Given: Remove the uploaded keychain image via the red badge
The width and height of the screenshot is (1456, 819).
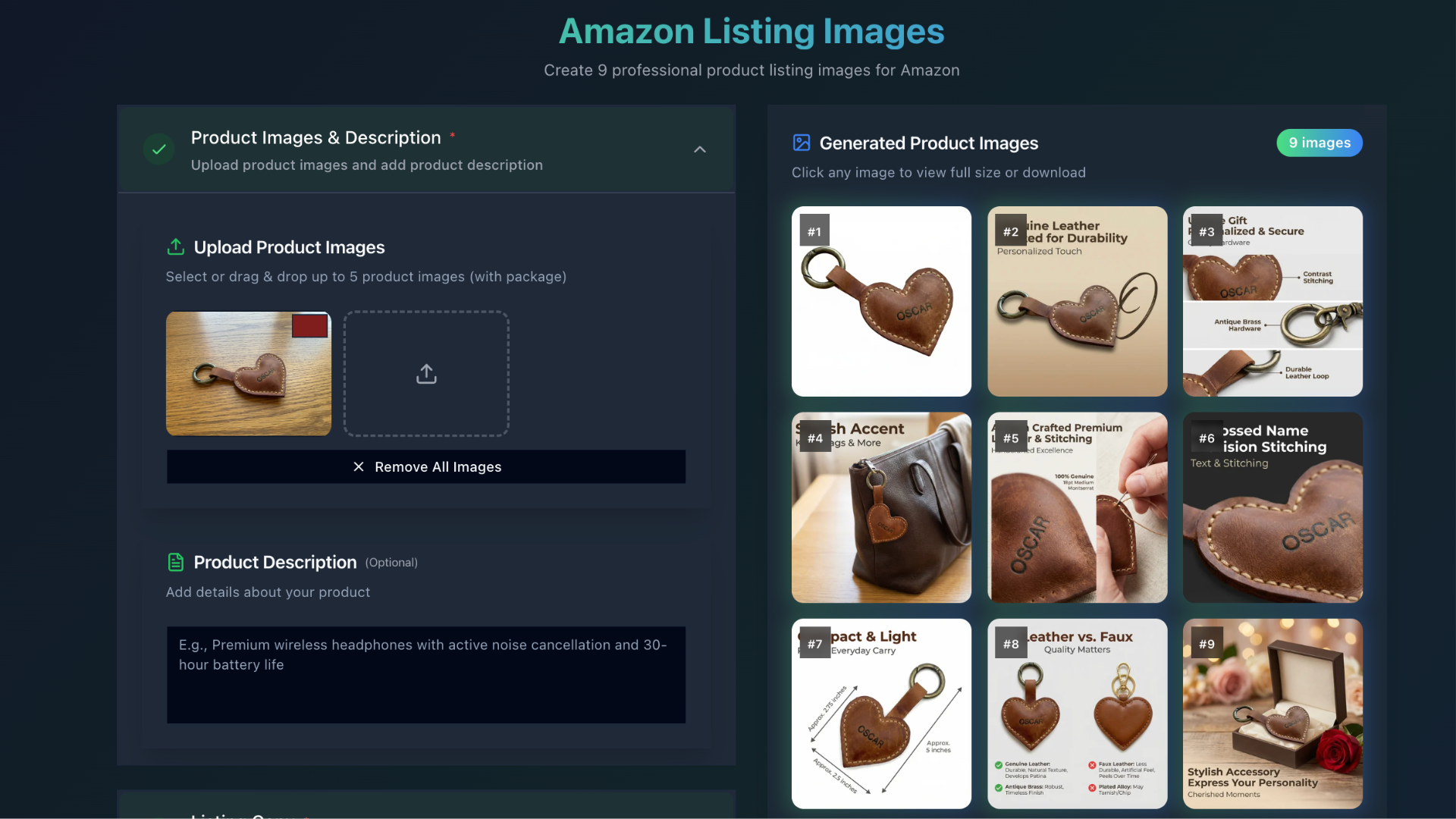Looking at the screenshot, I should 309,326.
